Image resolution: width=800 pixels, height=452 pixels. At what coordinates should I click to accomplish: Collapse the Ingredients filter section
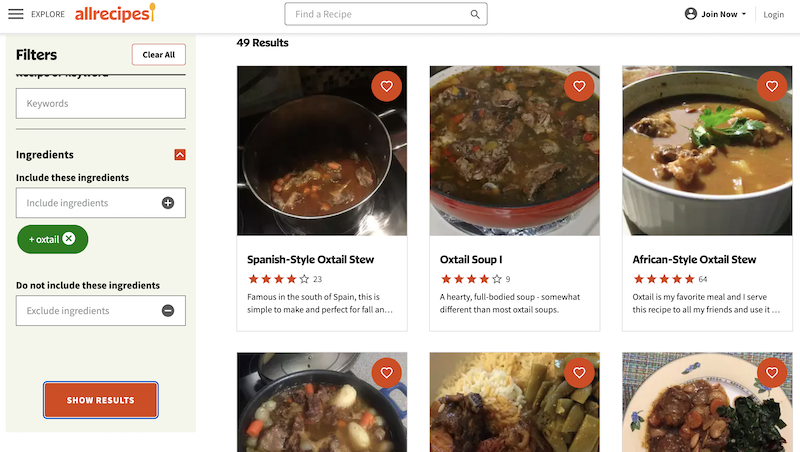click(x=180, y=155)
